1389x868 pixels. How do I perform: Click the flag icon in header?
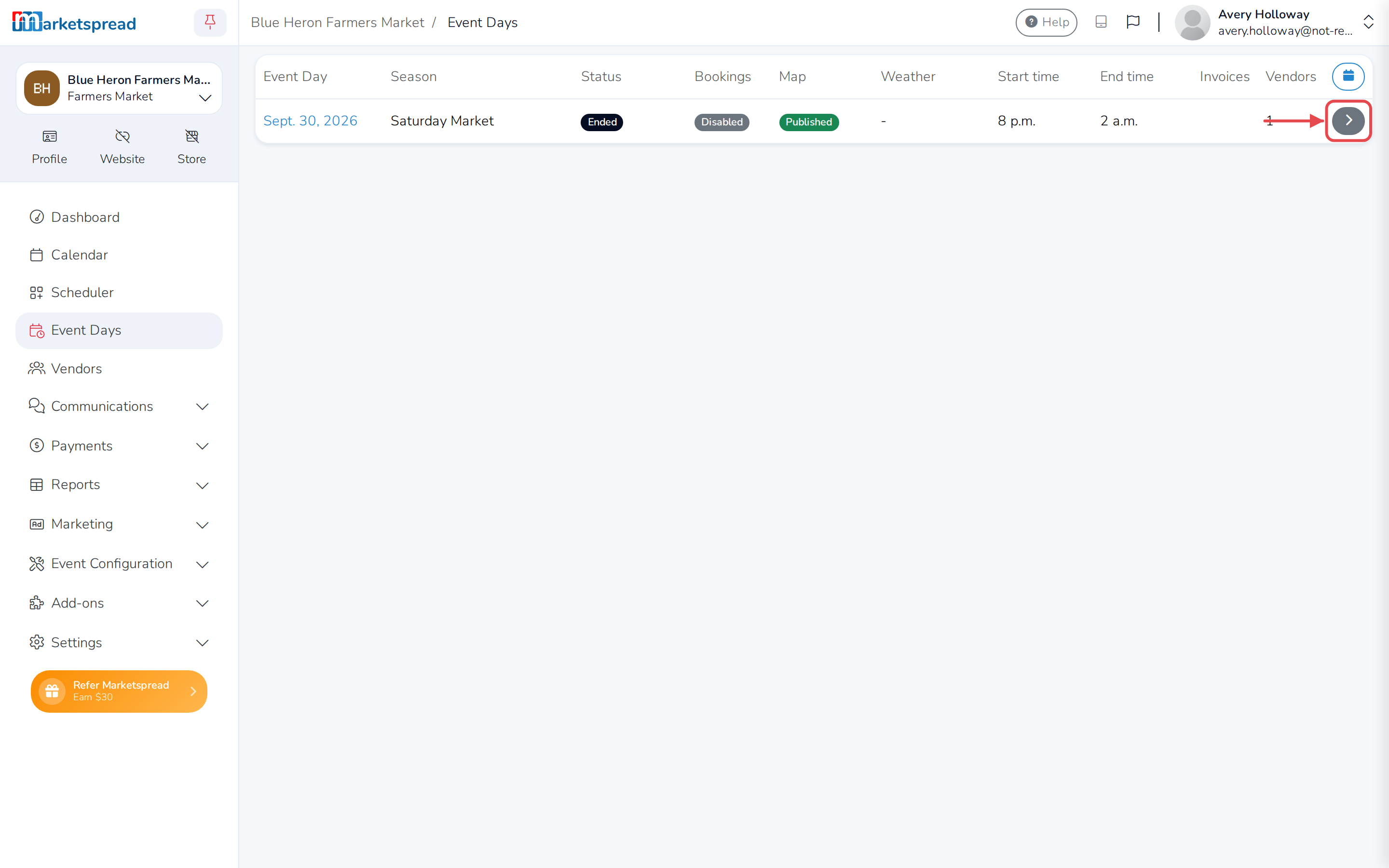1132,22
